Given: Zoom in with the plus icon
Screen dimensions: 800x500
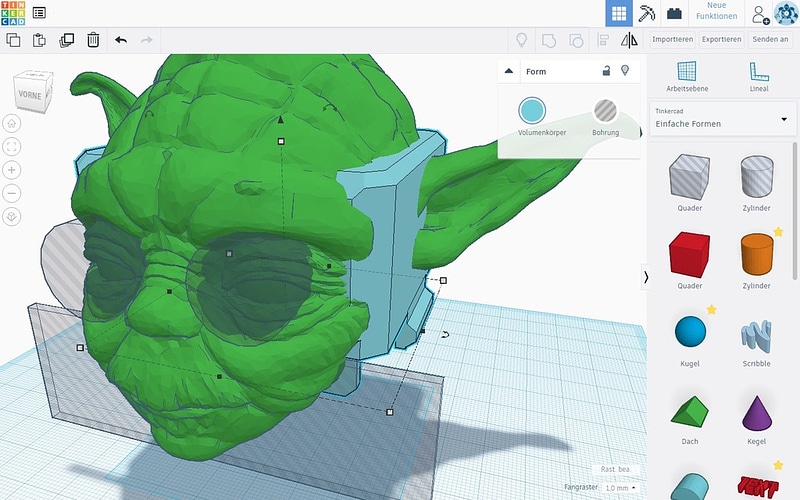Looking at the screenshot, I should click(12, 170).
